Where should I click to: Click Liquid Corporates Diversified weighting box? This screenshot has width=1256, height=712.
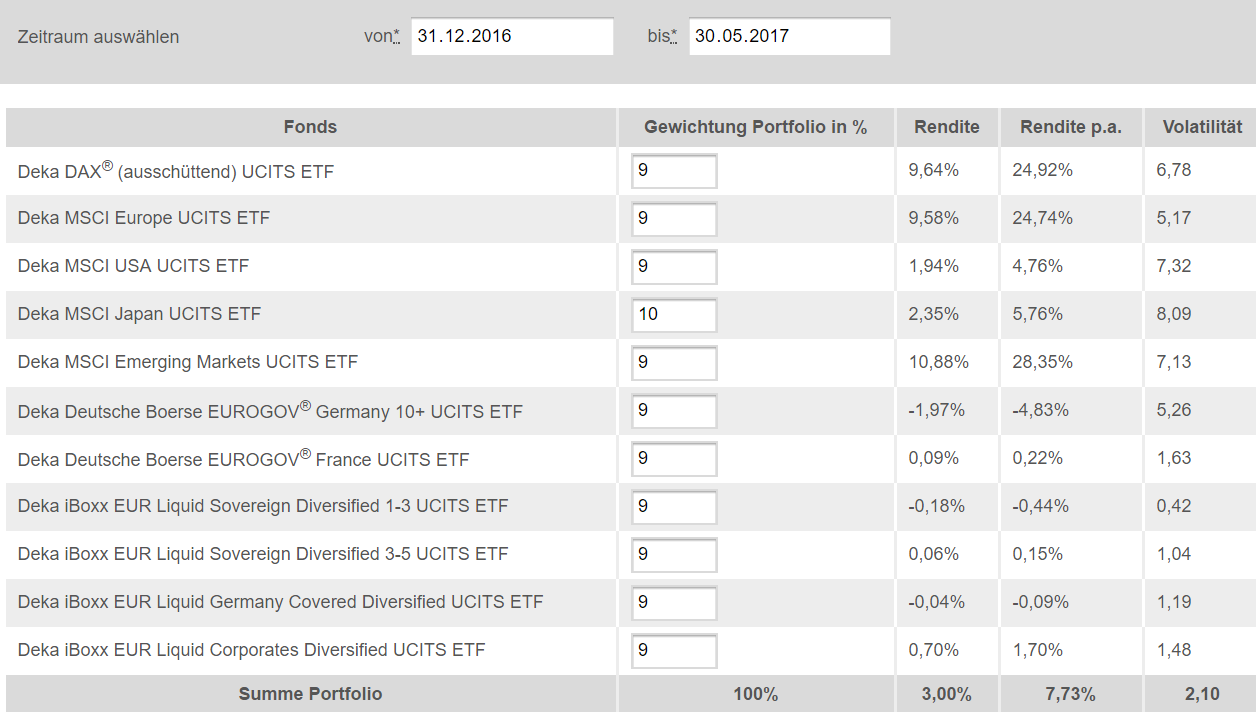(674, 651)
